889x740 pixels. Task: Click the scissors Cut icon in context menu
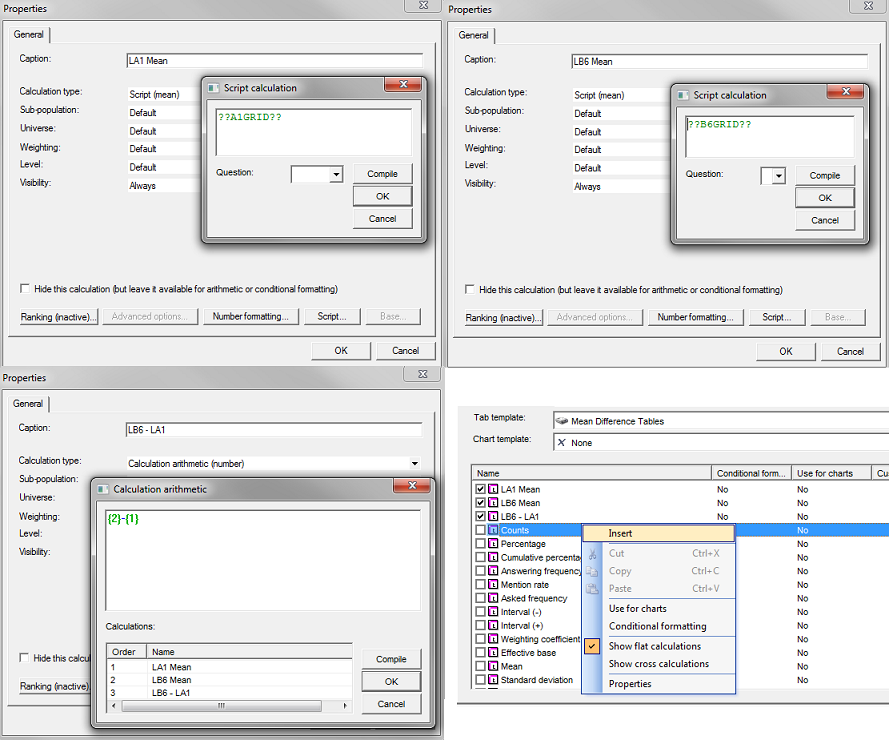(x=593, y=554)
